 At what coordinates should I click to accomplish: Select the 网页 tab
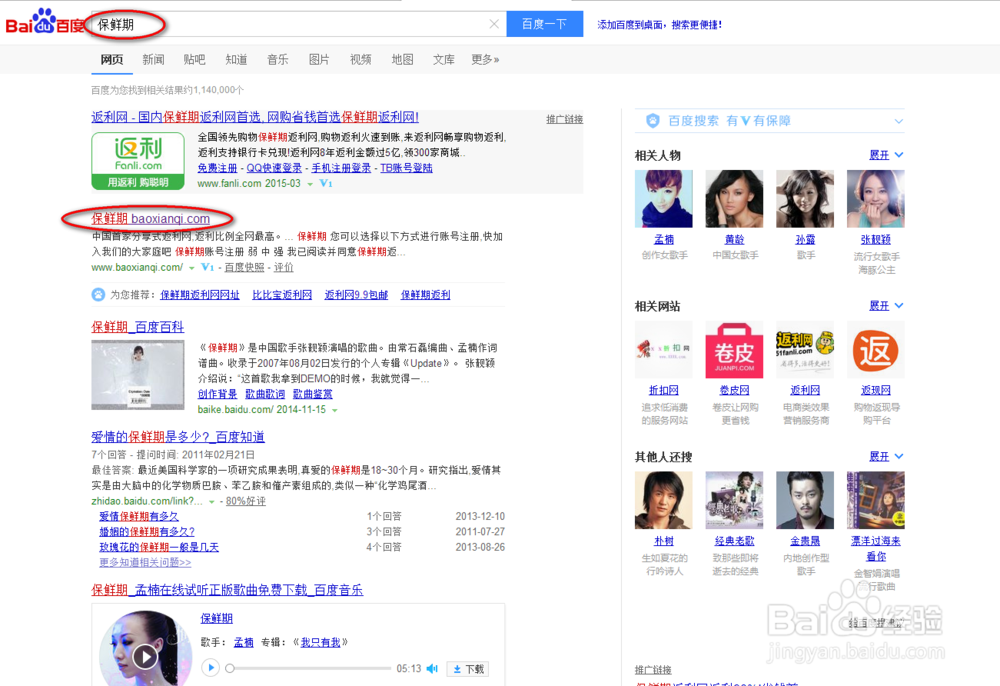click(x=112, y=59)
